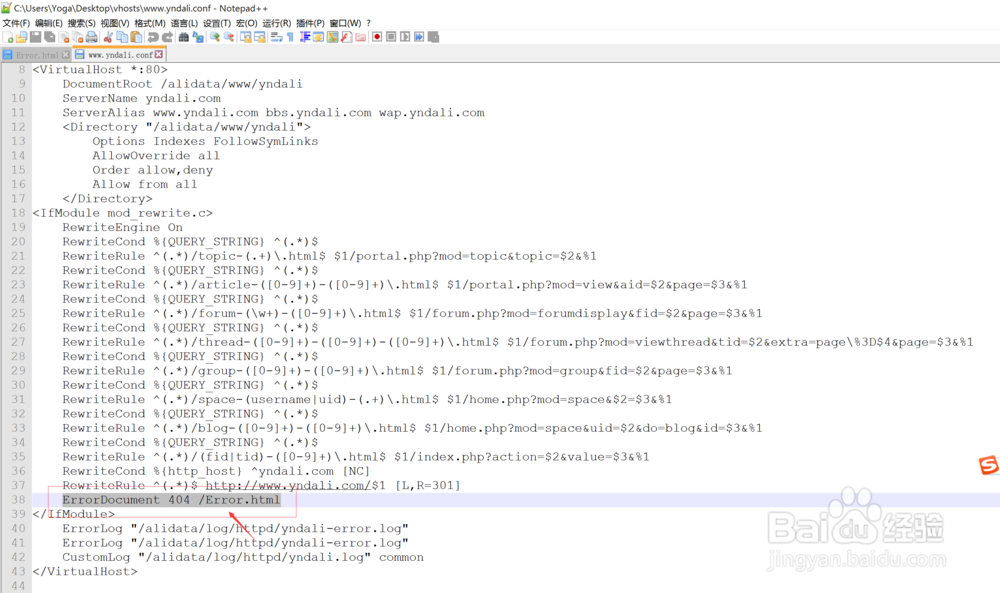
Task: Click the ErrorDocument 404 /Error.html line
Action: (171, 500)
